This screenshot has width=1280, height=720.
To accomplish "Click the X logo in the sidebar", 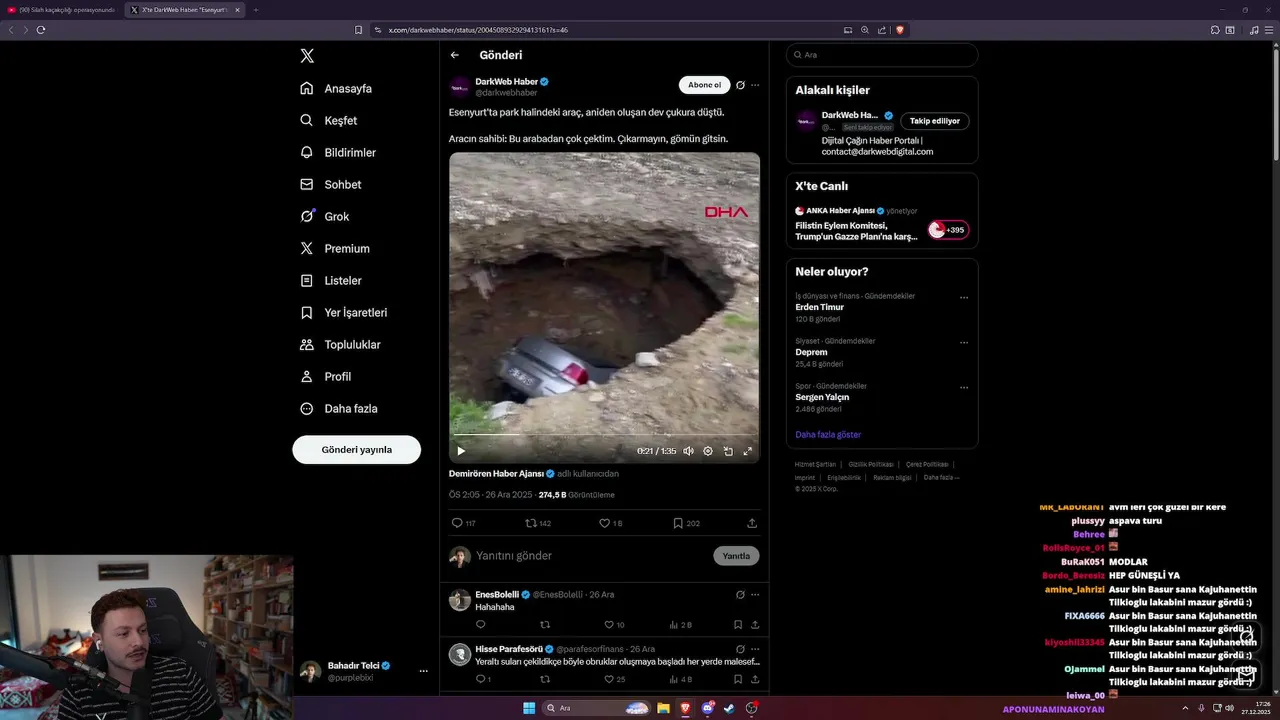I will coord(307,56).
